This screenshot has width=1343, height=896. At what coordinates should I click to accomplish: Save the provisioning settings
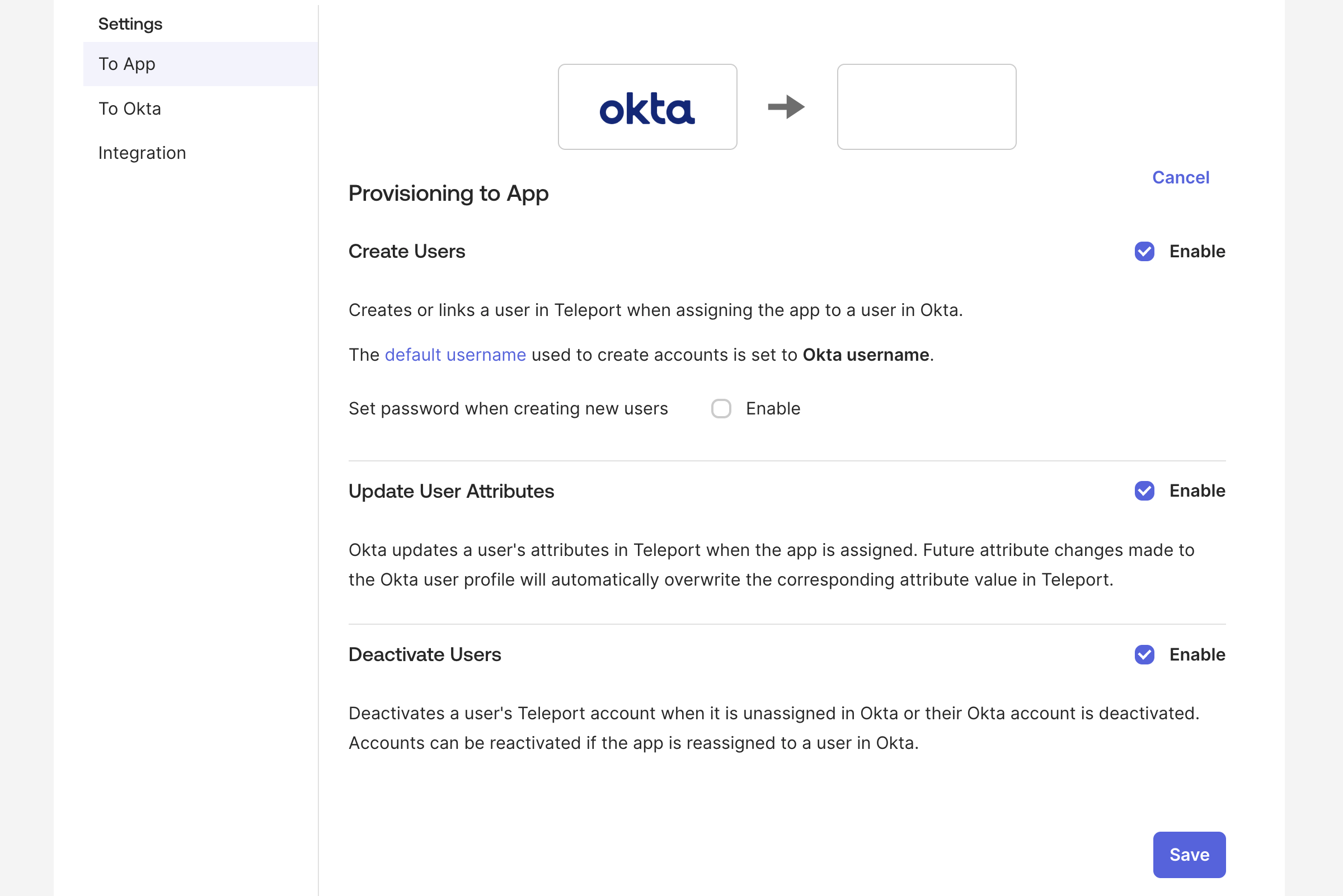click(1189, 855)
